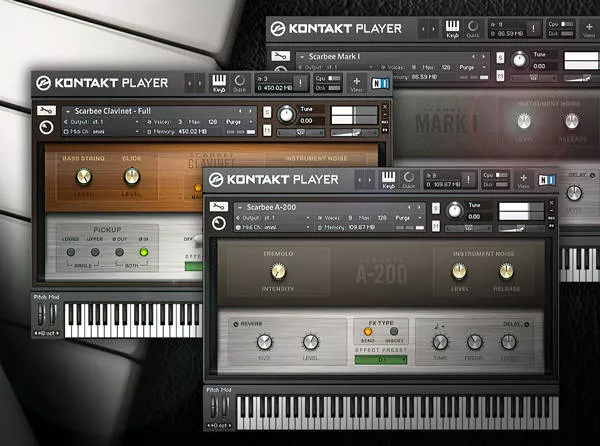Open the wrench icon for Scarbee Mark I

(x=280, y=56)
